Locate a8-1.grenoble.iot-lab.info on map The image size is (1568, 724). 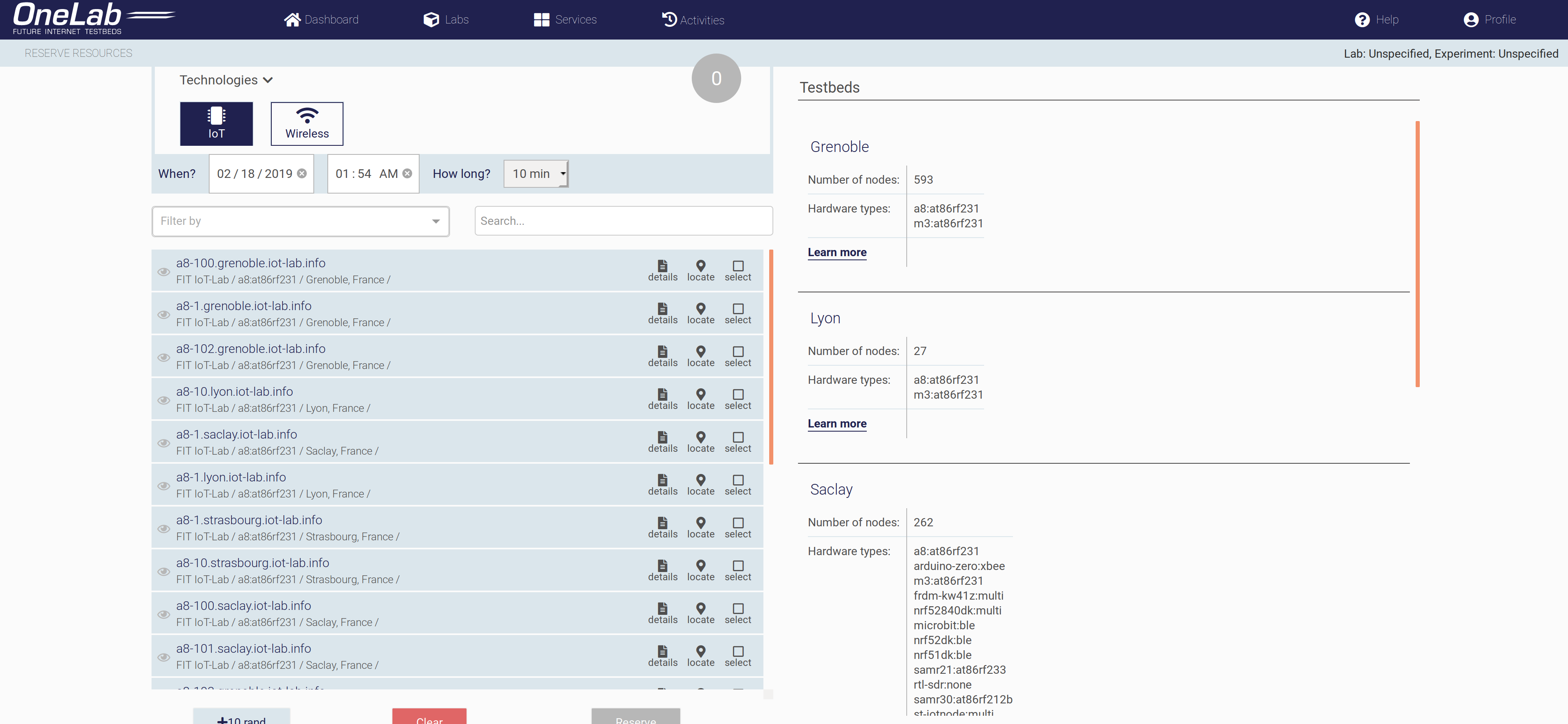coord(700,309)
